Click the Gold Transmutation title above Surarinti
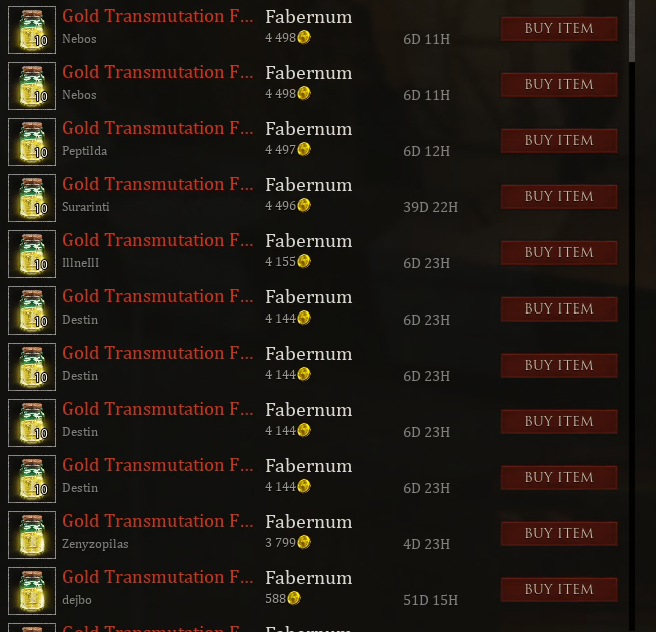 157,184
